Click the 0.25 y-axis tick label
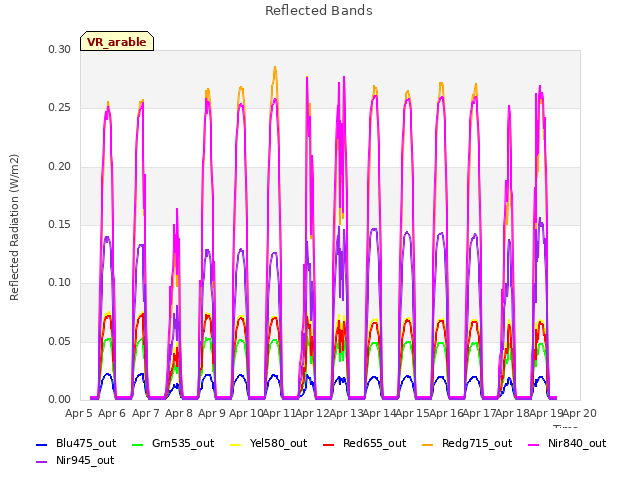Image resolution: width=640 pixels, height=480 pixels. [x=60, y=108]
